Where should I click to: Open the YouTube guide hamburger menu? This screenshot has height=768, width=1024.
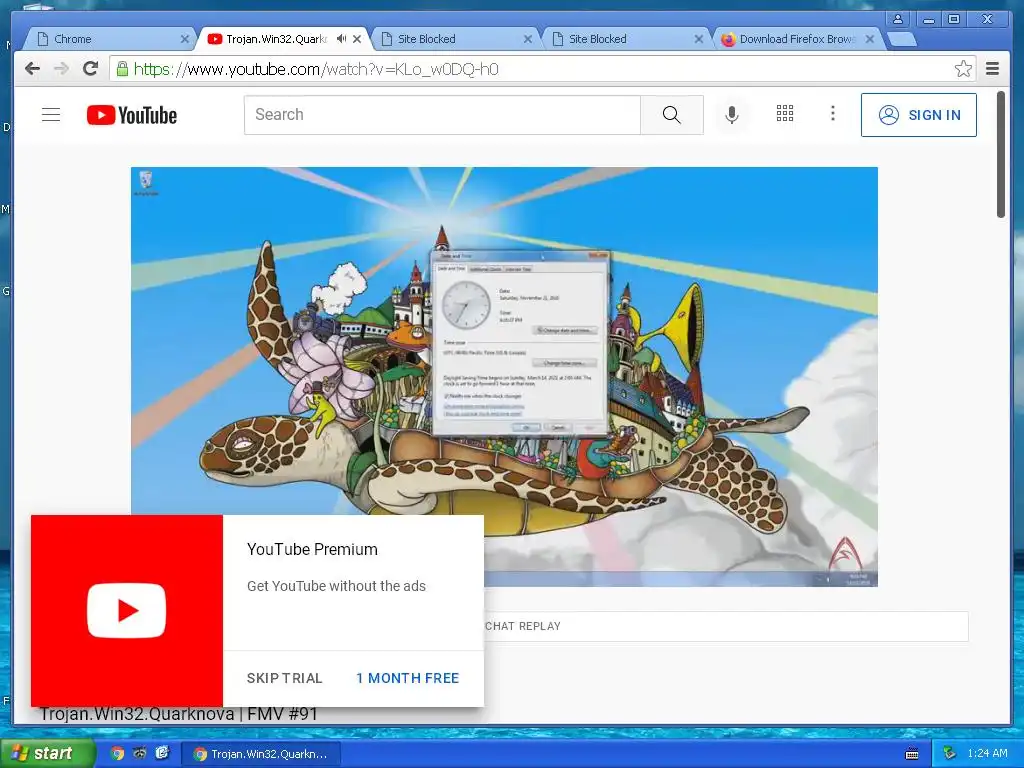51,115
